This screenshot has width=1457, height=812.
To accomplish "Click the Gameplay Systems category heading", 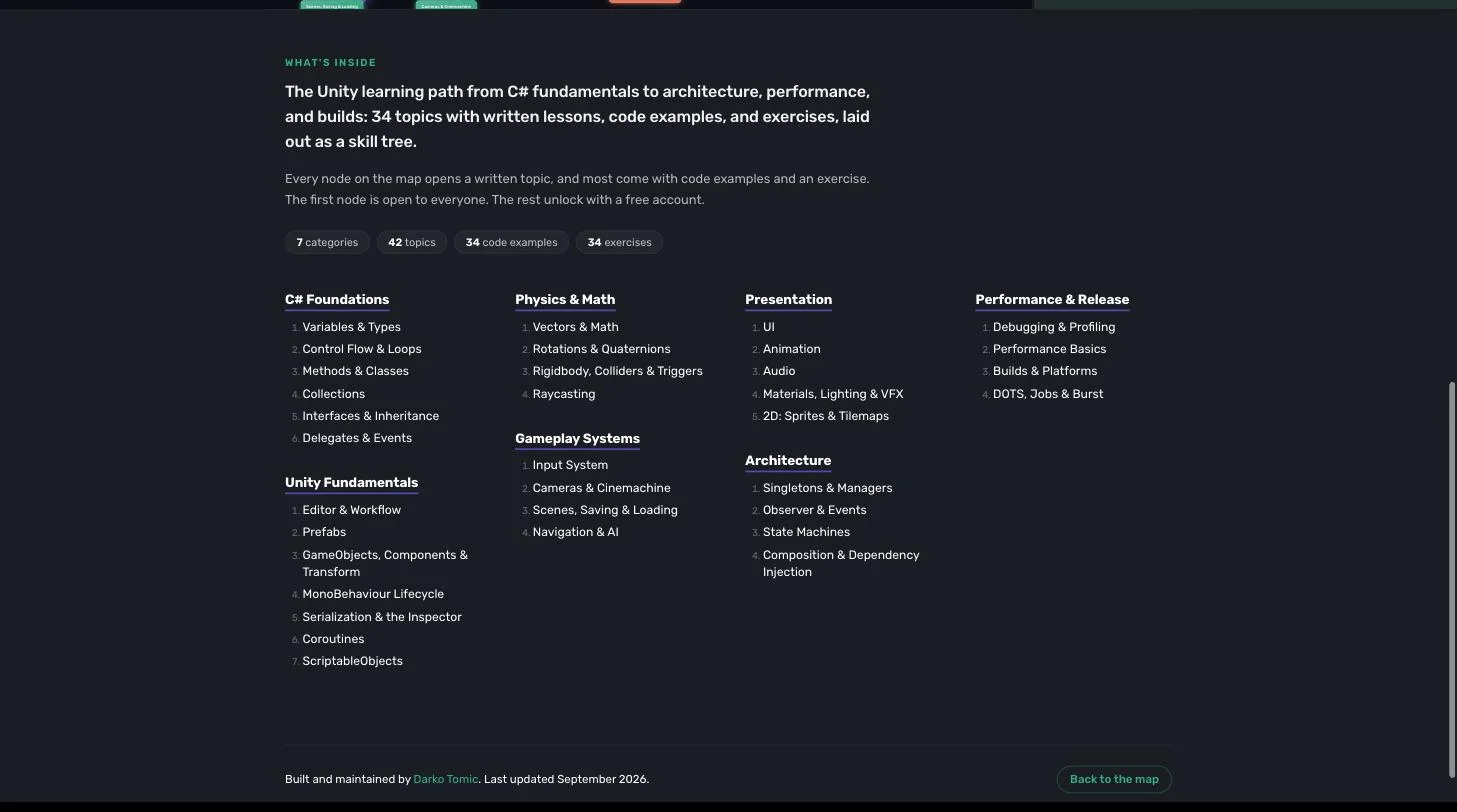I will (577, 439).
